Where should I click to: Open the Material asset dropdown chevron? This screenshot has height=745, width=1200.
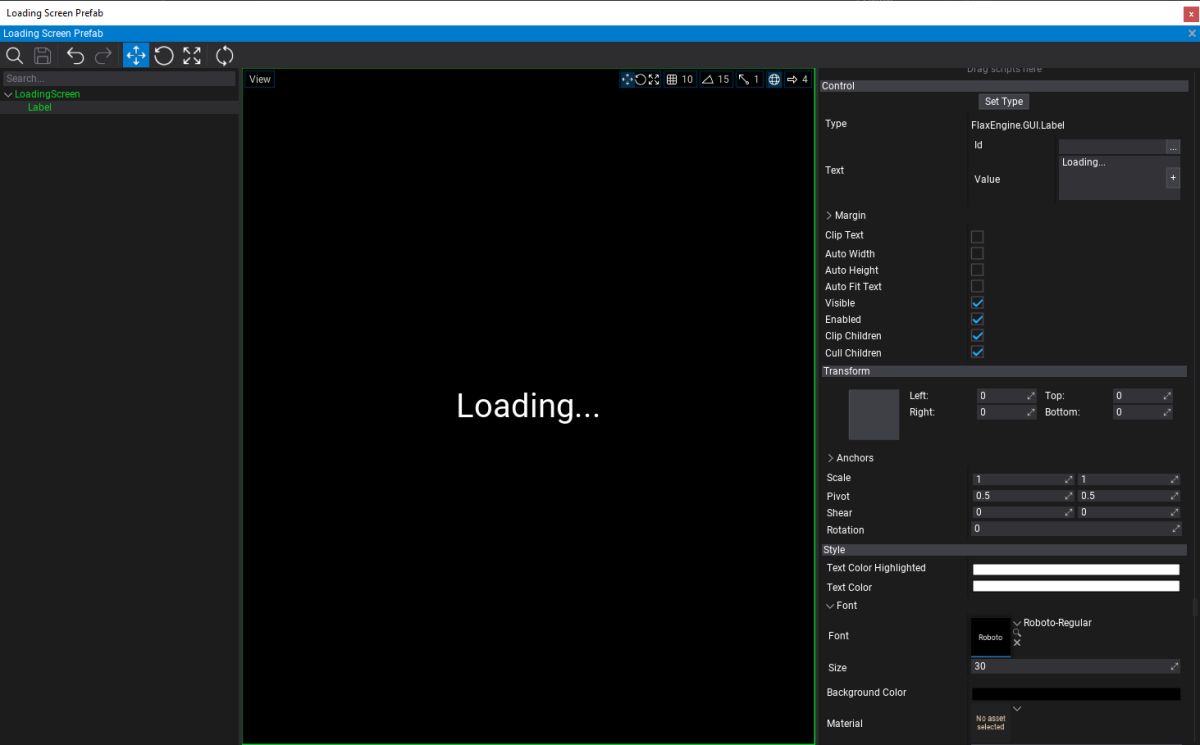(1017, 709)
